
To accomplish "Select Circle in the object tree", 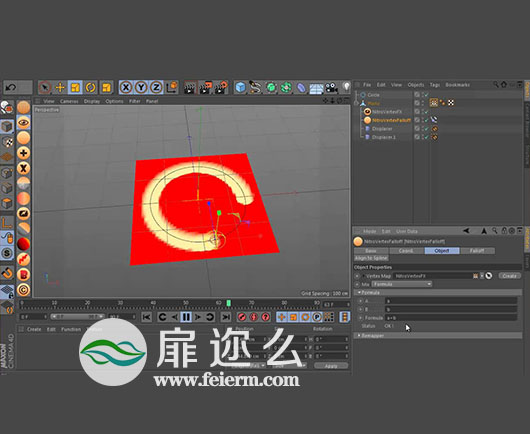I will [x=374, y=95].
